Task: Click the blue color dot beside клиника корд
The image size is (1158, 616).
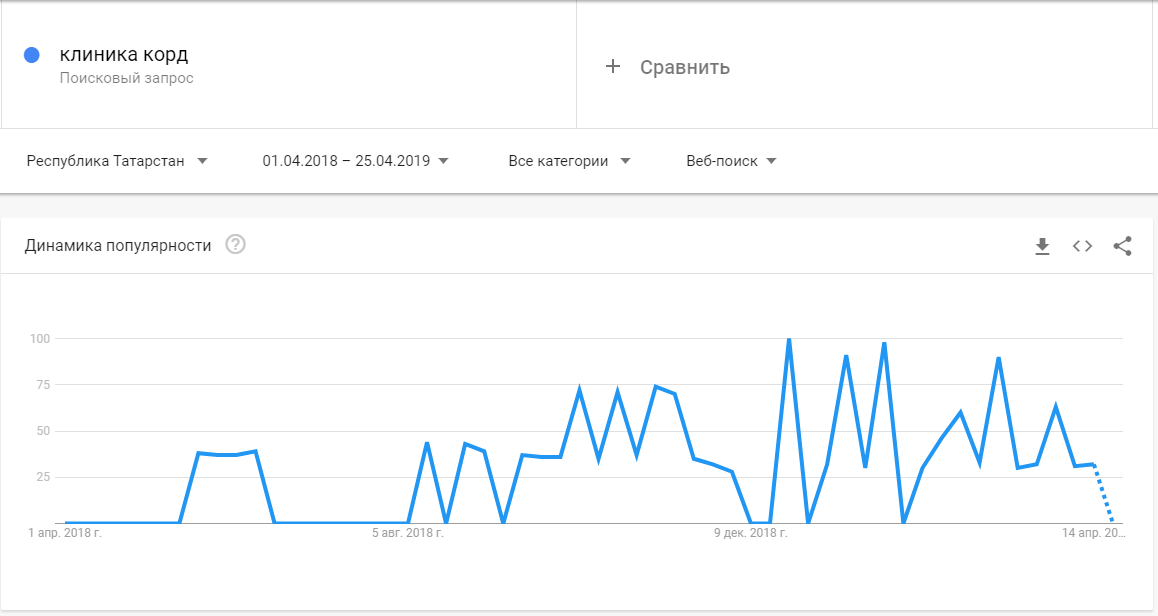Action: [32, 56]
